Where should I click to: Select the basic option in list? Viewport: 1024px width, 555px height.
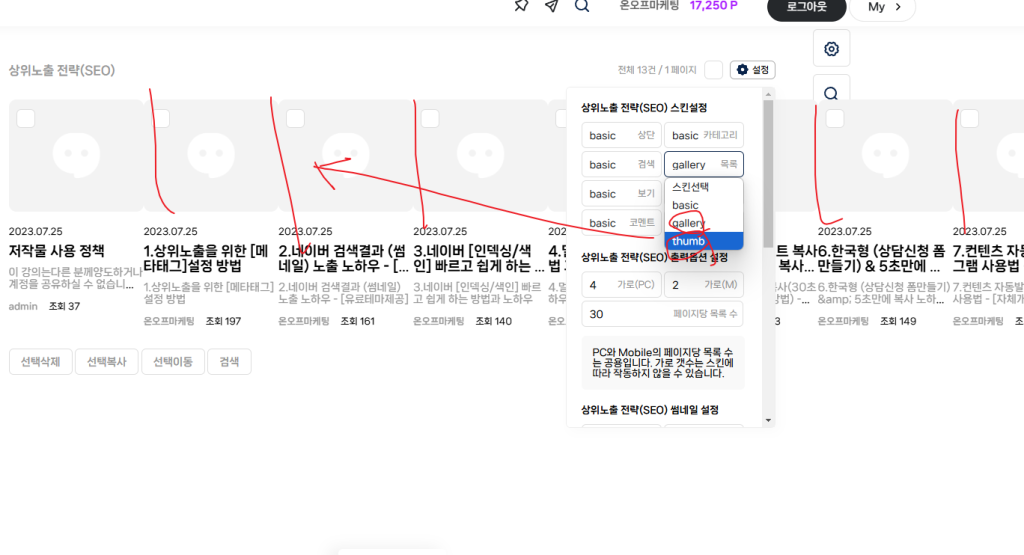coord(703,205)
